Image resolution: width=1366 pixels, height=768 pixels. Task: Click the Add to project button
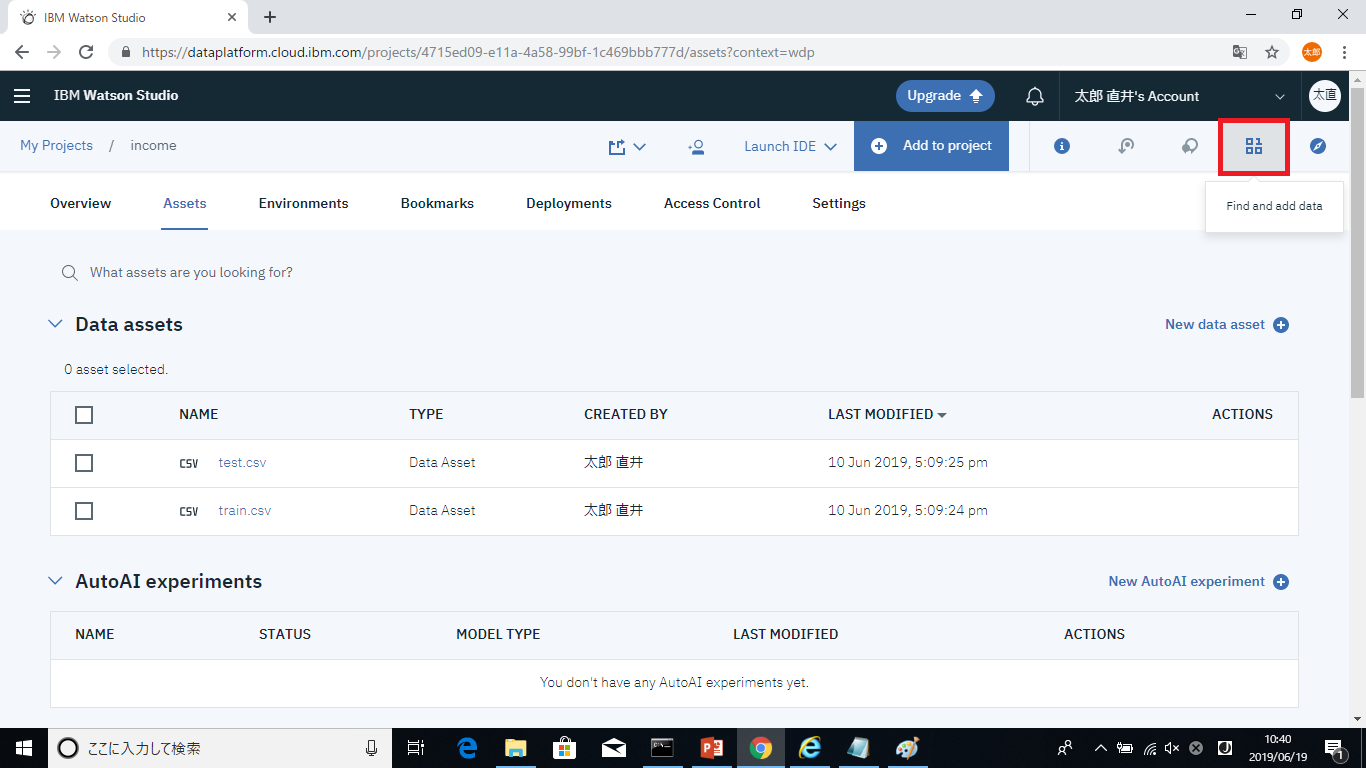click(x=931, y=146)
